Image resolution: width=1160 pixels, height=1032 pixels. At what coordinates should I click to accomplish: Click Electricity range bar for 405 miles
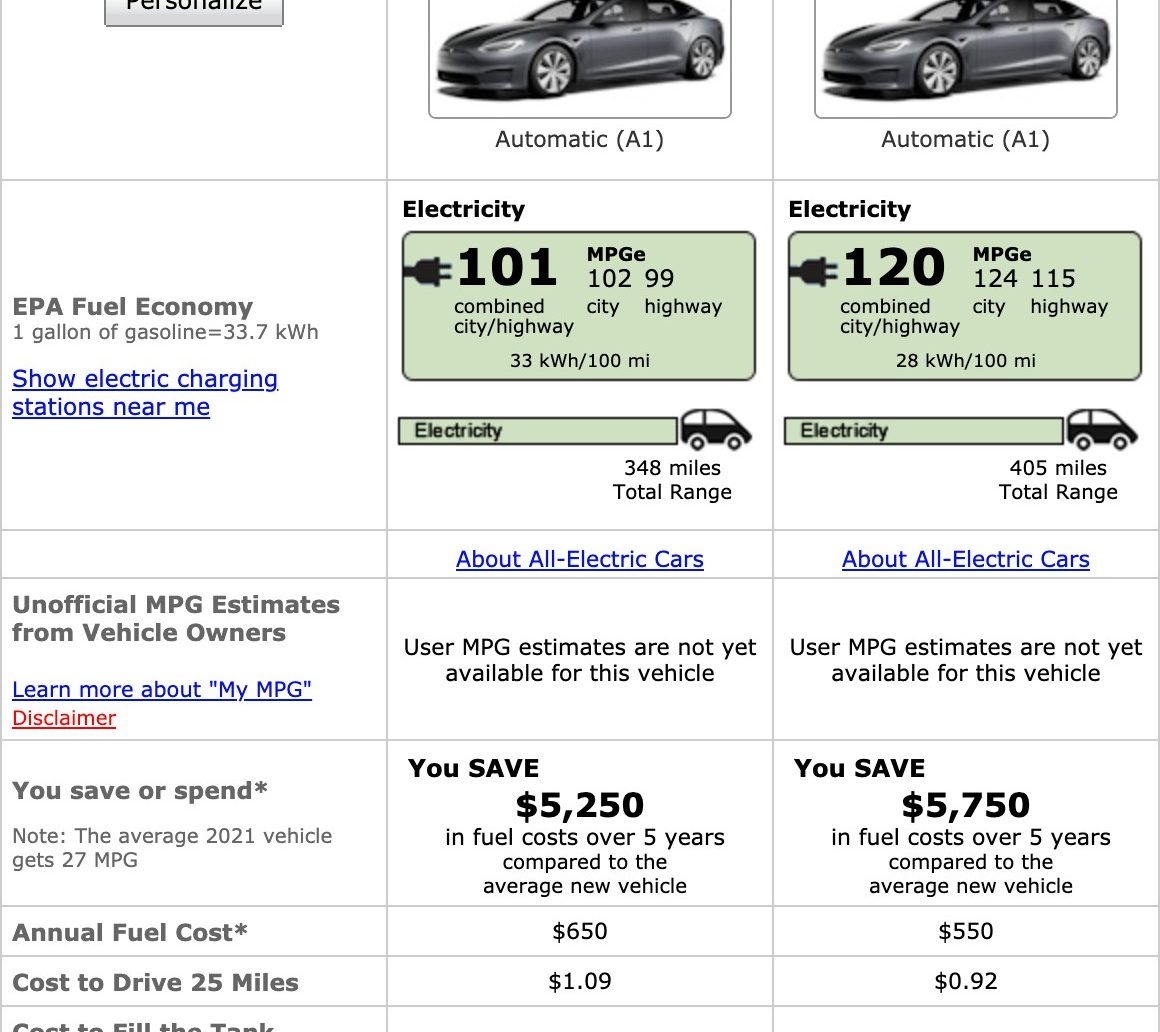[x=924, y=431]
